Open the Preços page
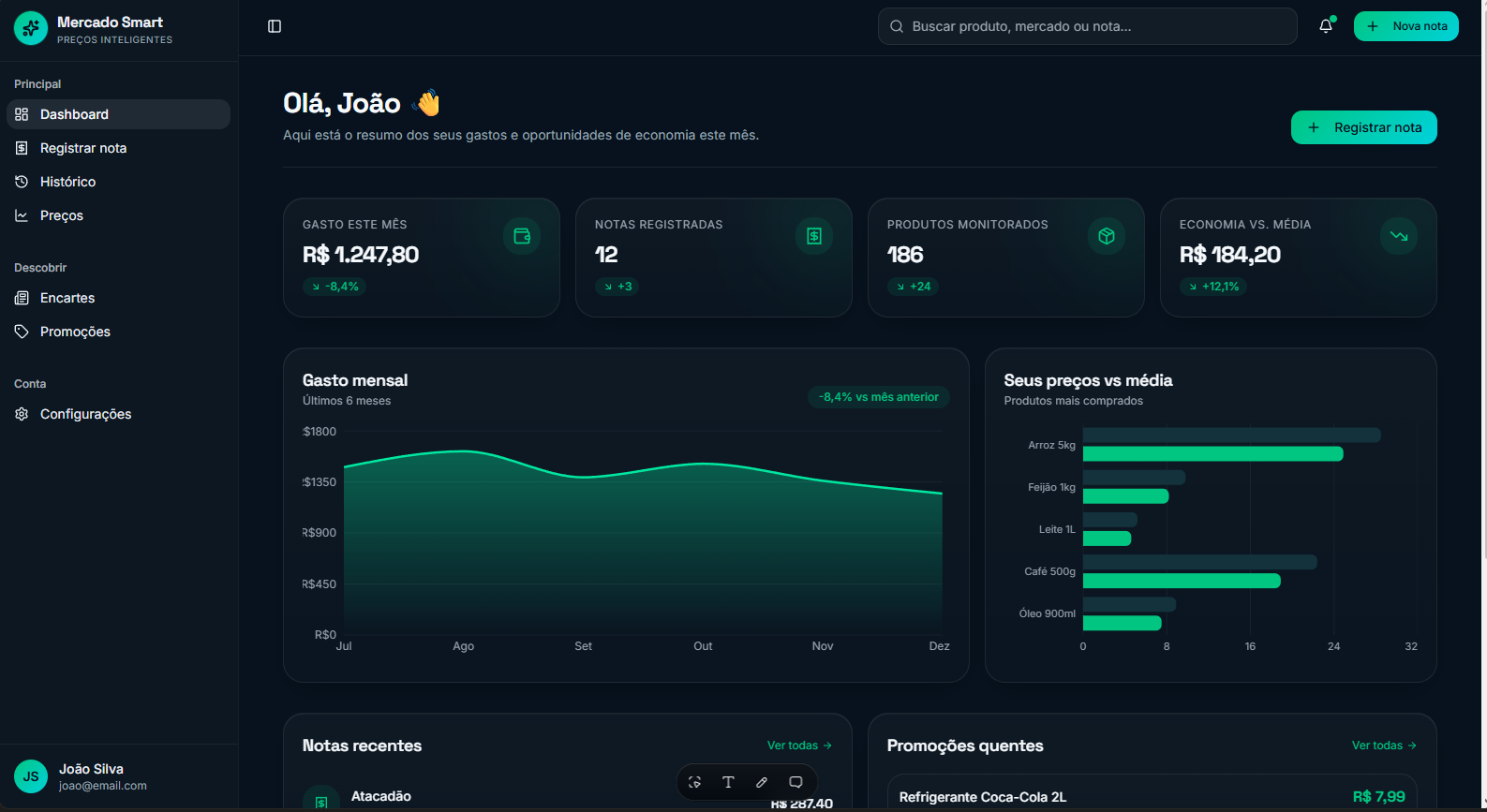 click(x=118, y=215)
